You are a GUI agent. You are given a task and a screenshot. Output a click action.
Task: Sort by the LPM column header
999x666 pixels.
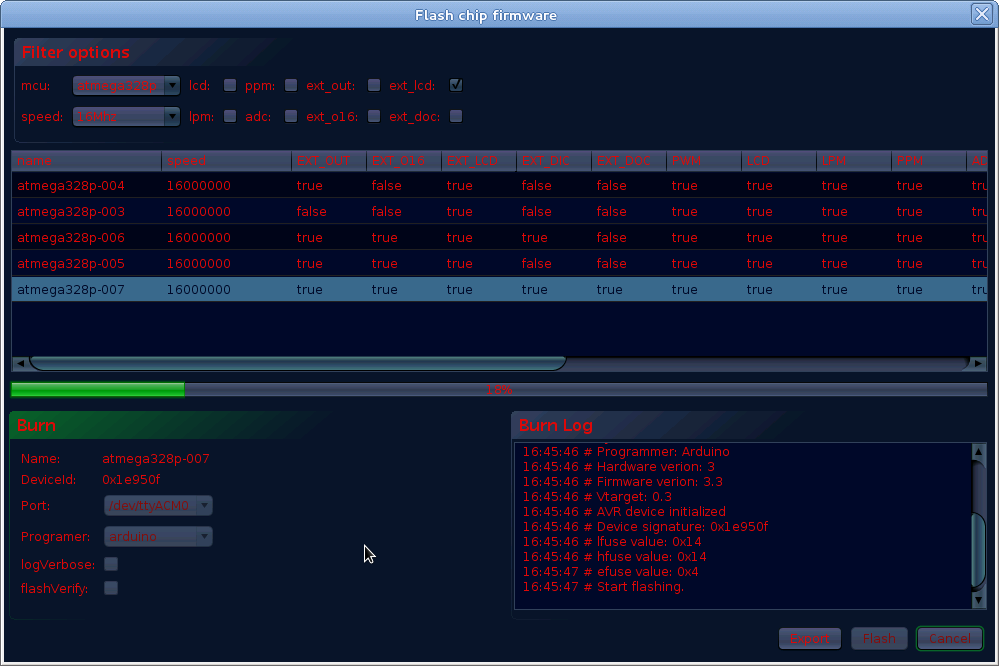coord(854,161)
